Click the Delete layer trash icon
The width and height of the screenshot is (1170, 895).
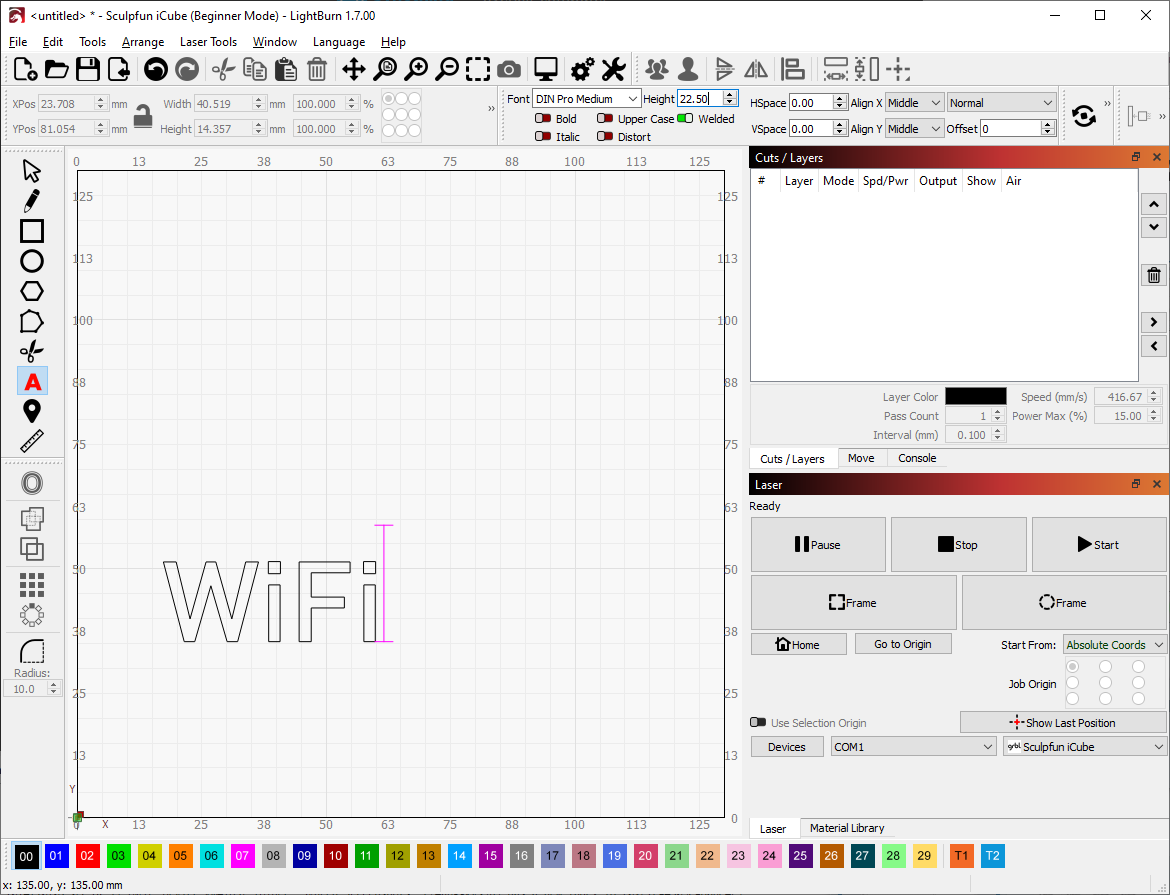click(x=1154, y=276)
